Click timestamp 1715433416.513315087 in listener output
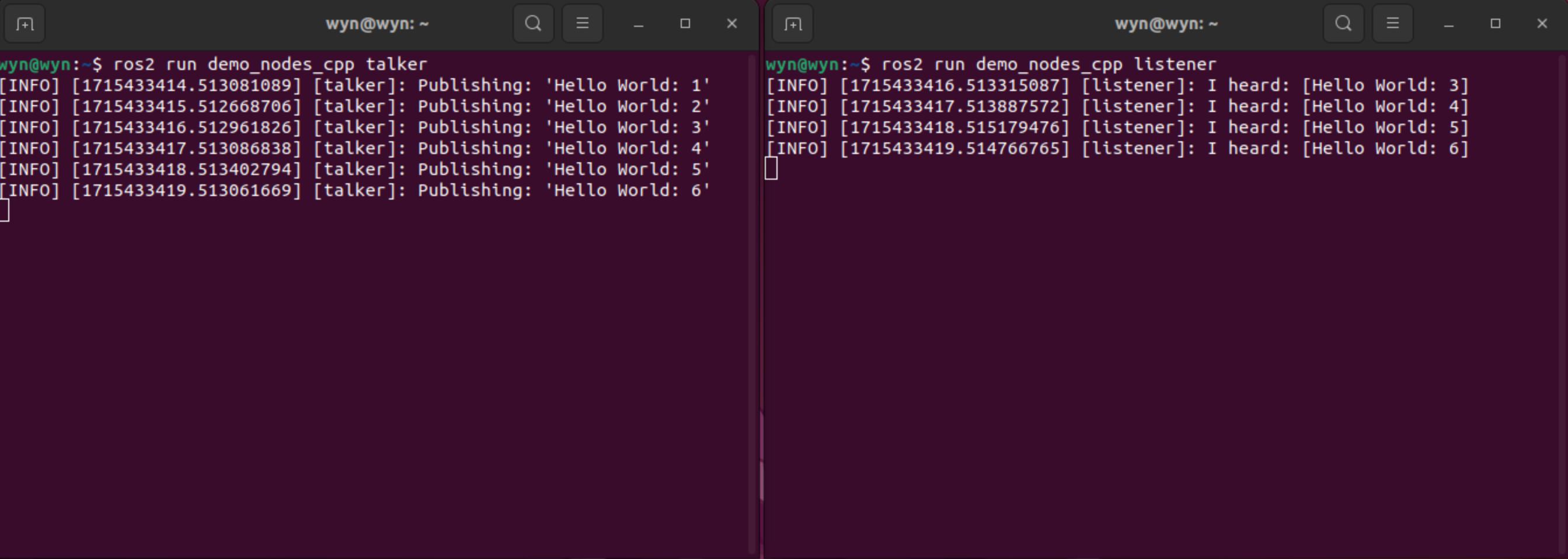This screenshot has width=1568, height=559. pos(954,85)
